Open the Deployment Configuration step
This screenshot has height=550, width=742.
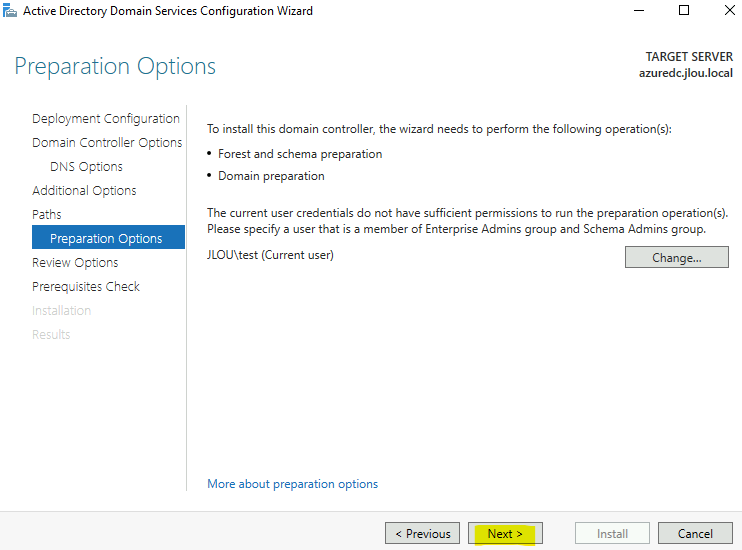(106, 118)
